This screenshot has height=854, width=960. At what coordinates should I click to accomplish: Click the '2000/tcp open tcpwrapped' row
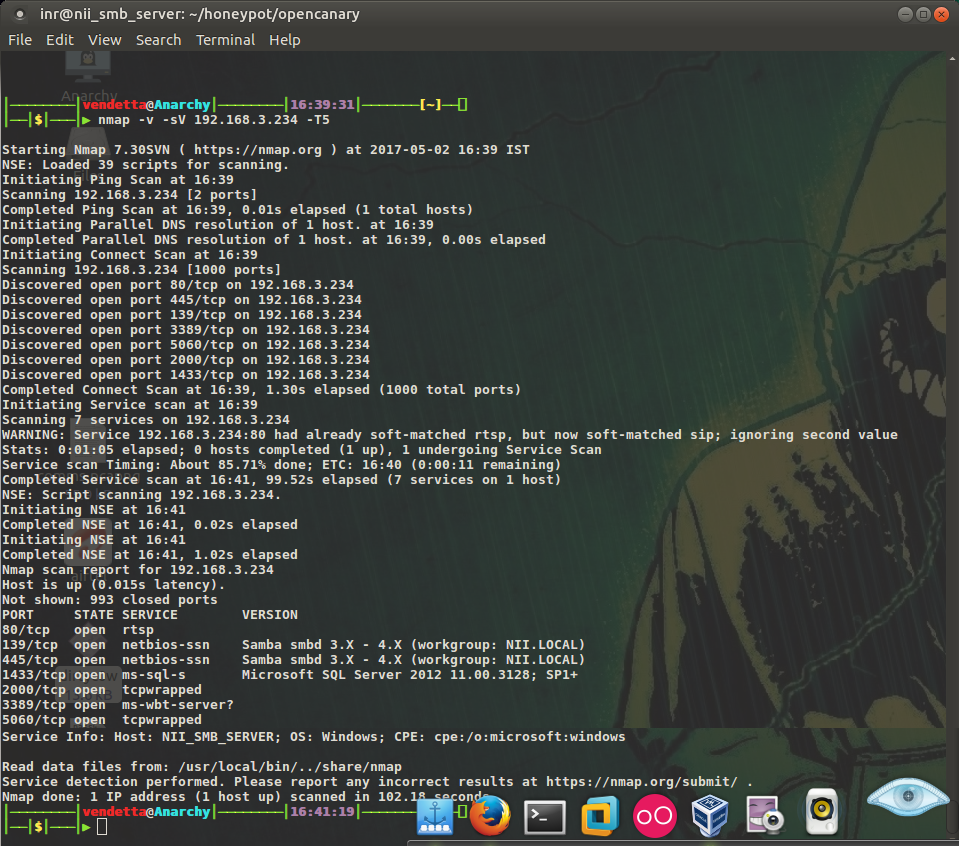(x=102, y=690)
